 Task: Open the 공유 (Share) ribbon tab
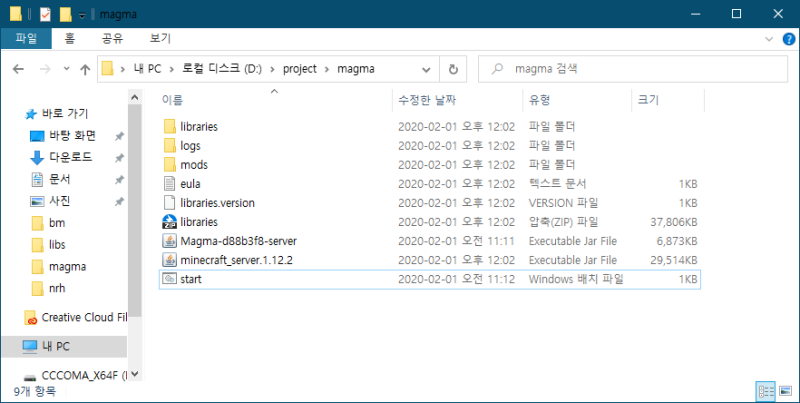(112, 38)
